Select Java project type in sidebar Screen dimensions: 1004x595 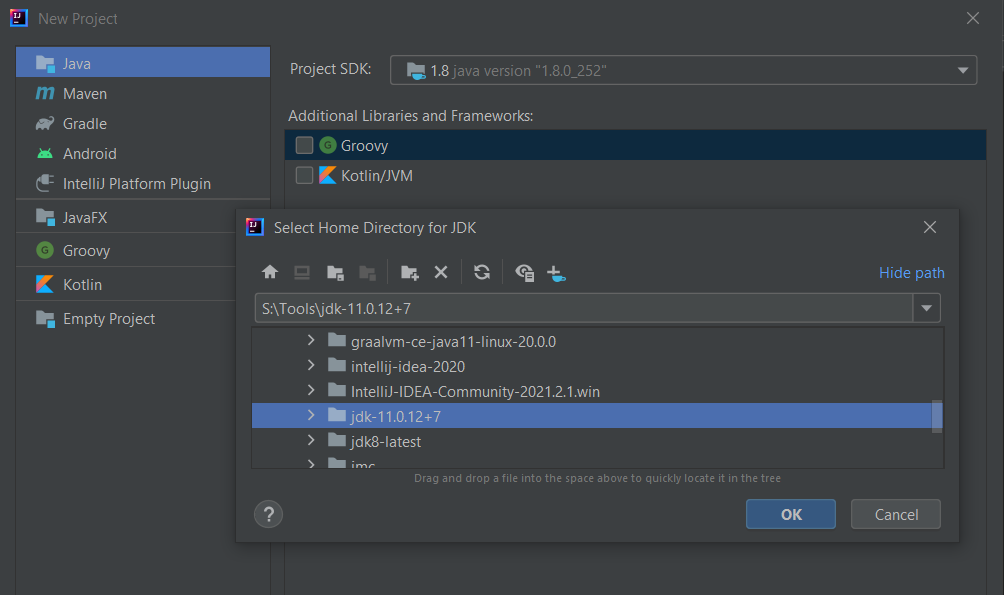143,63
